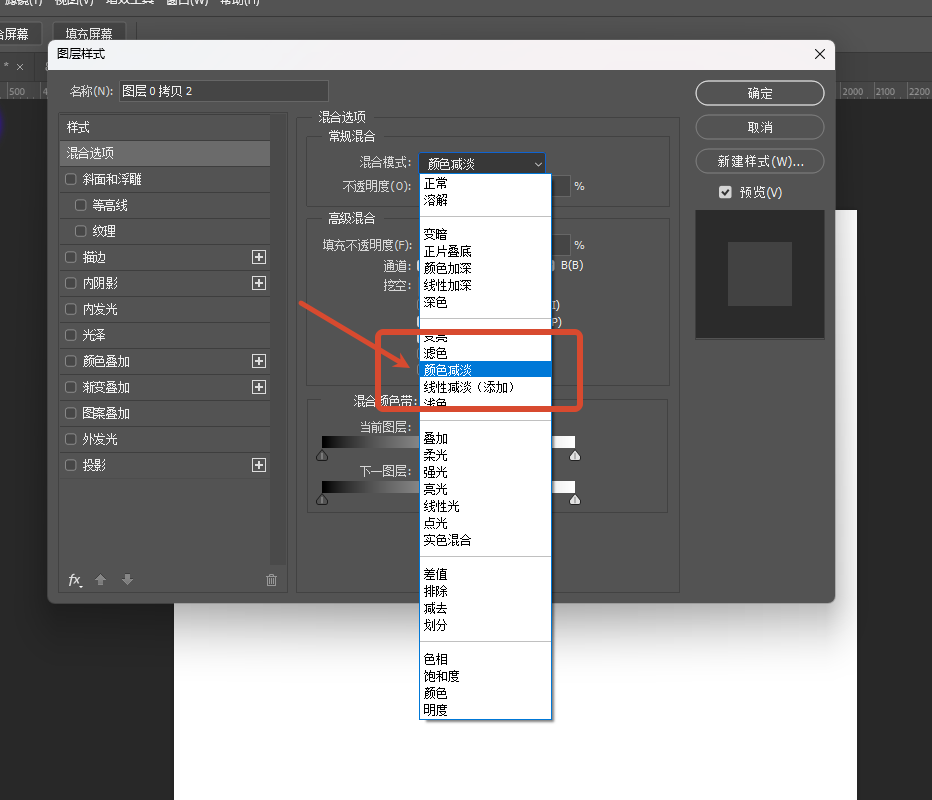Image resolution: width=932 pixels, height=800 pixels.
Task: Close the document tab with the x
Action: [x=20, y=67]
